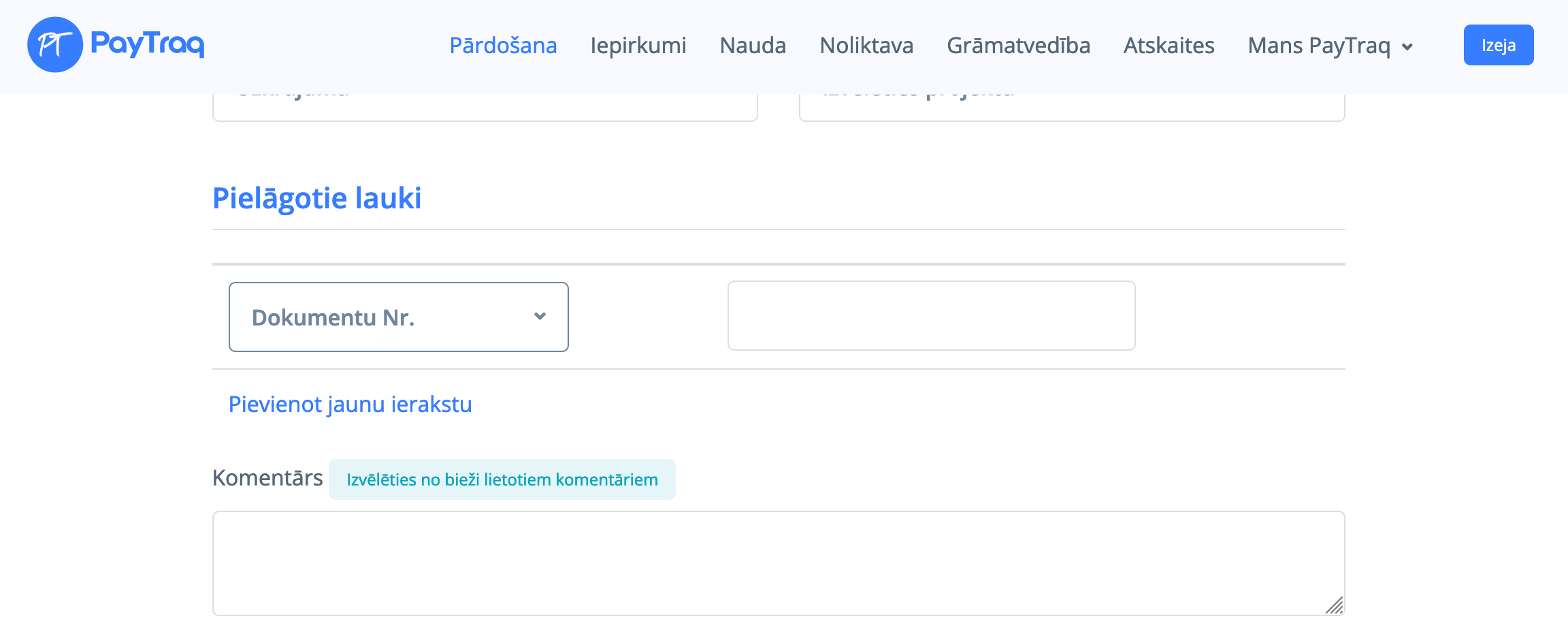This screenshot has width=1568, height=636.
Task: Click the arrow in Dokumentu Nr. selector
Action: coord(540,317)
